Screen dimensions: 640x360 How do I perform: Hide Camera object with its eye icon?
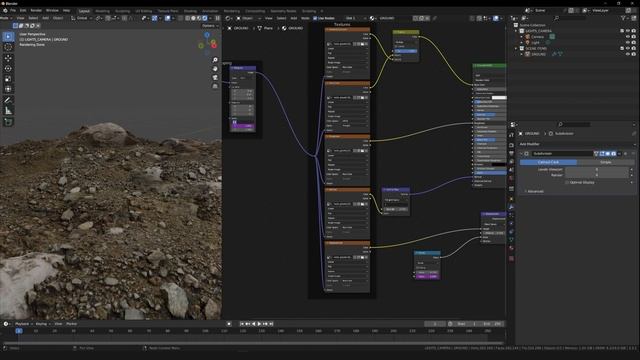coord(628,37)
